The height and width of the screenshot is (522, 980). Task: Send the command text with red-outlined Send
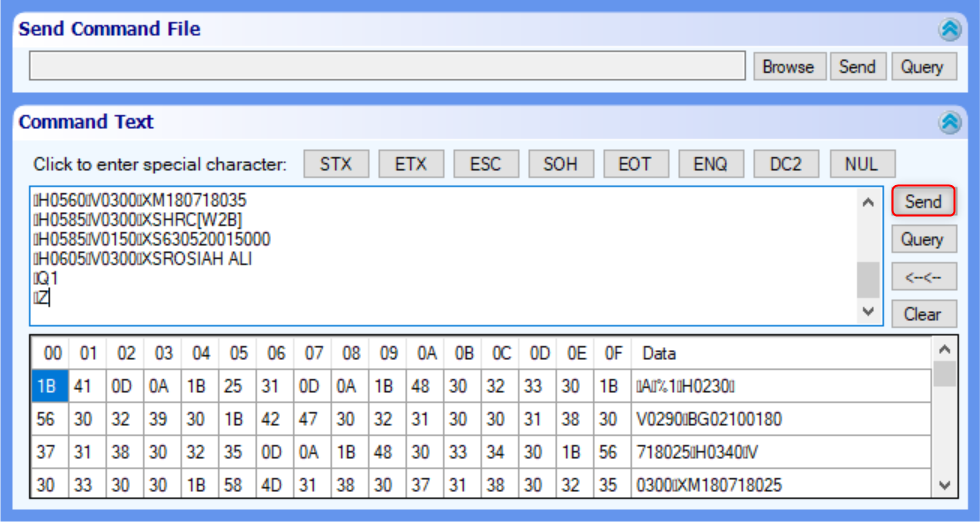(x=923, y=201)
